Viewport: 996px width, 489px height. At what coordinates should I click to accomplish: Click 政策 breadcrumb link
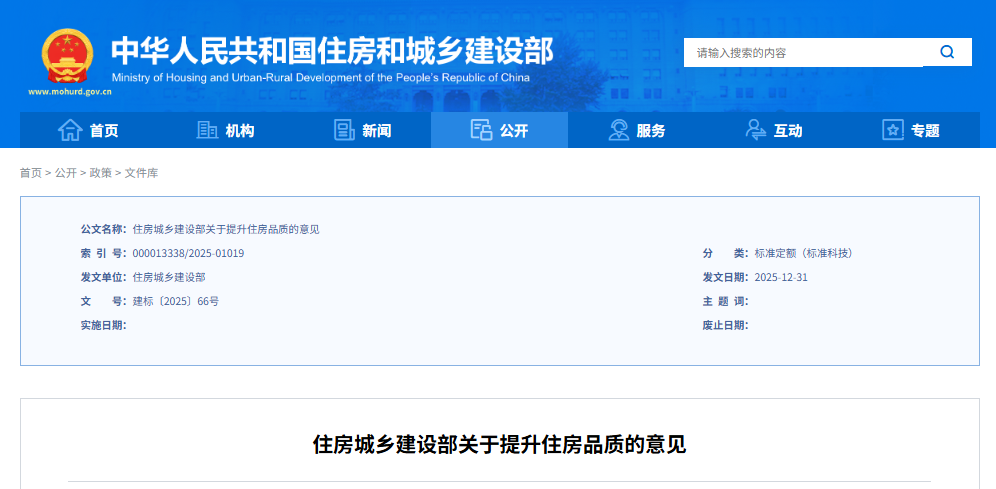click(100, 173)
